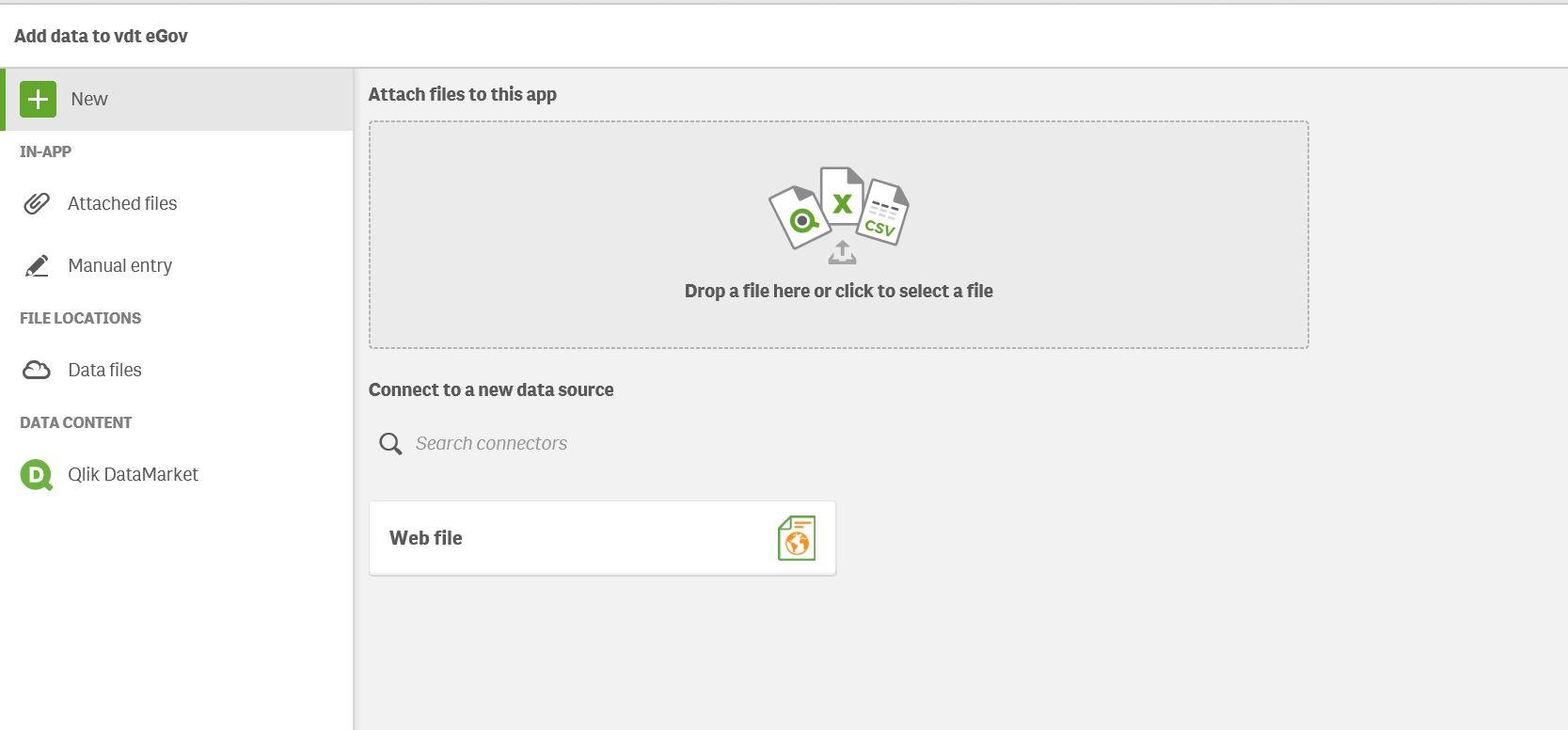Open the Attached files section
The image size is (1568, 730).
[x=122, y=203]
